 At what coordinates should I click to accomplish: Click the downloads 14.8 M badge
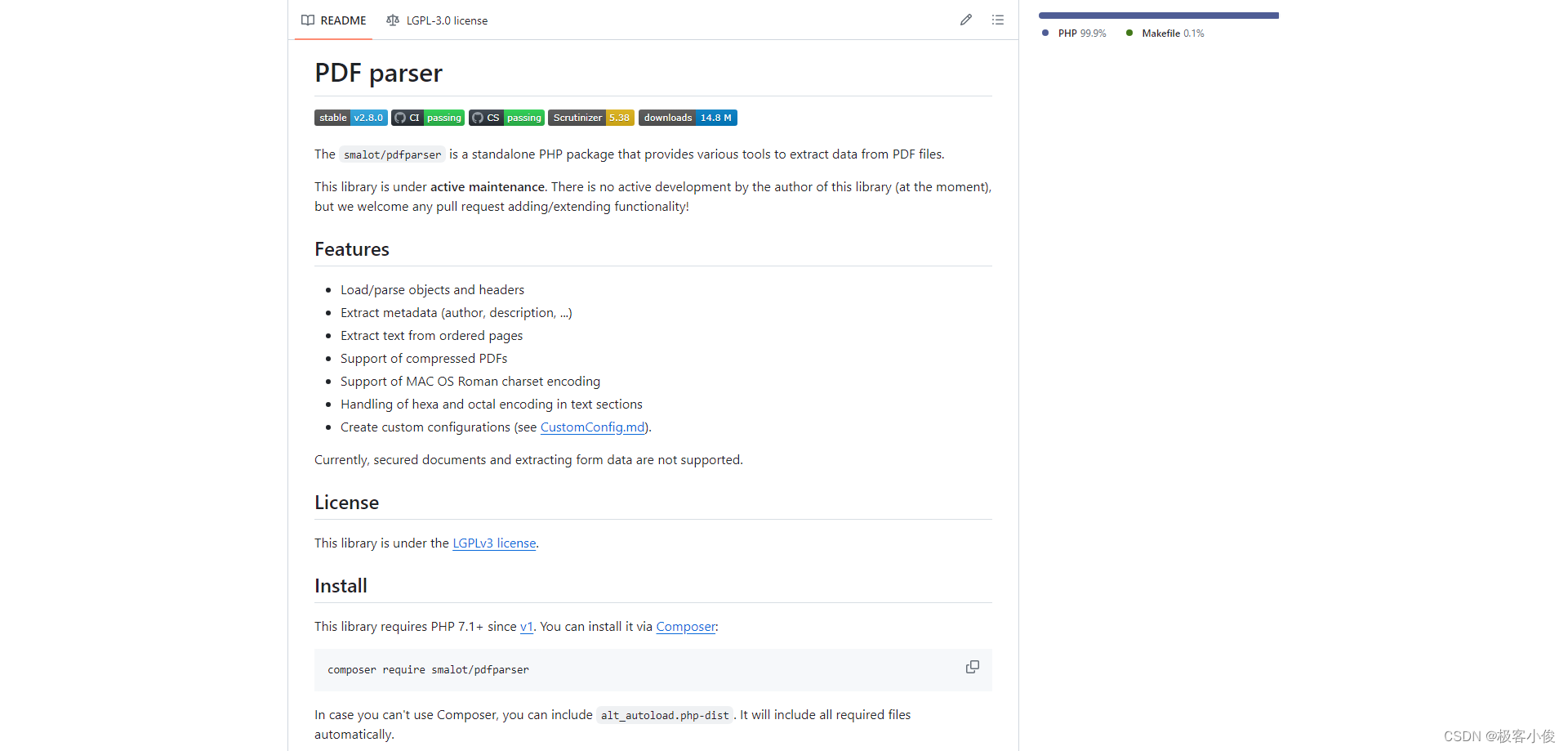[x=688, y=118]
